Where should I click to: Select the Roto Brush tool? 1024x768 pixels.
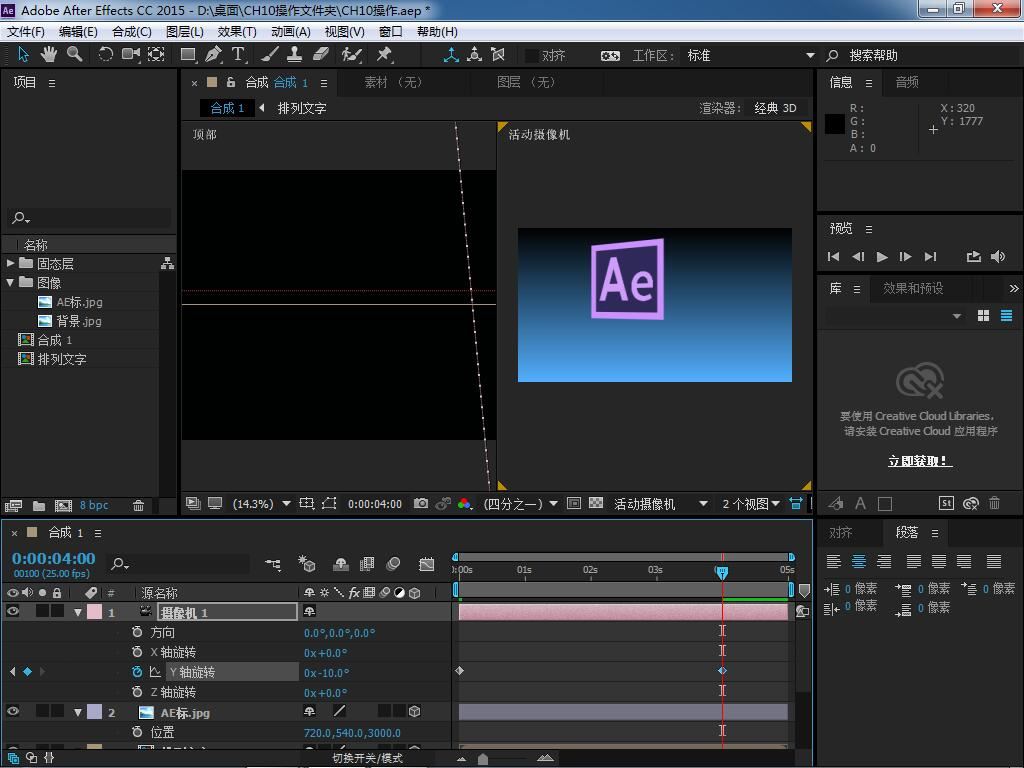tap(351, 55)
